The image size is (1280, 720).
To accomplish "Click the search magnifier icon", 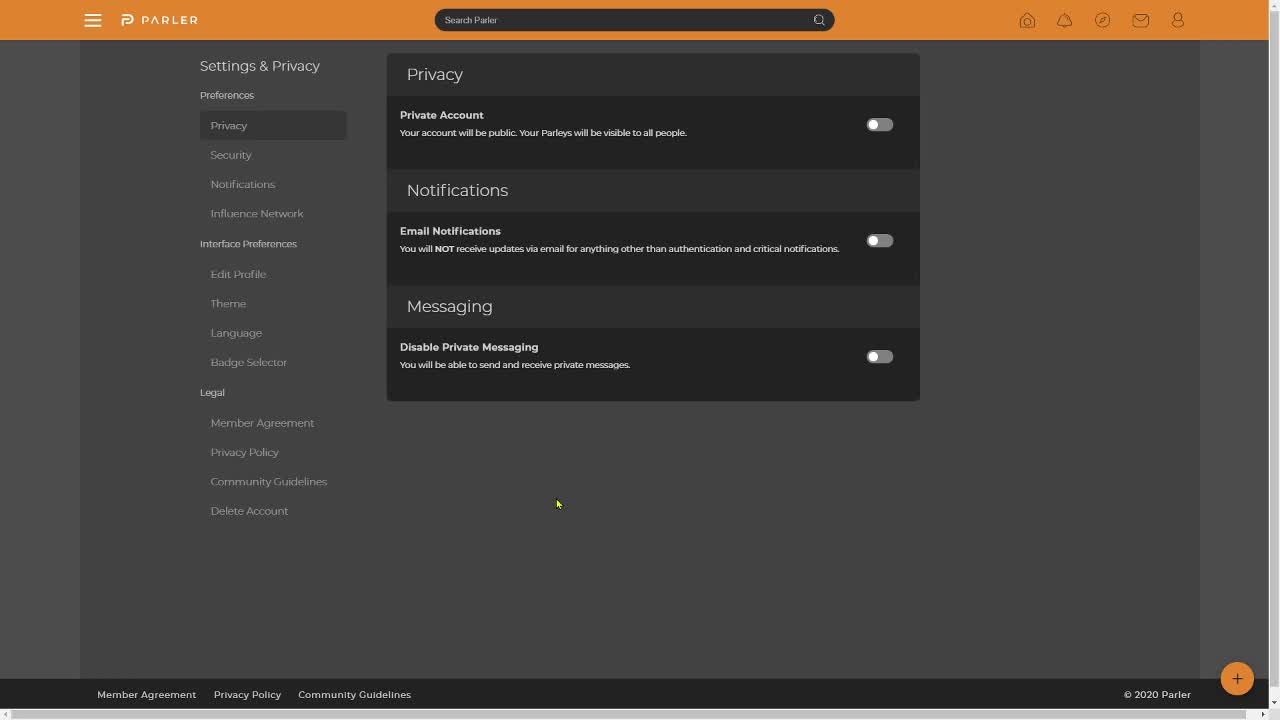I will click(x=819, y=20).
